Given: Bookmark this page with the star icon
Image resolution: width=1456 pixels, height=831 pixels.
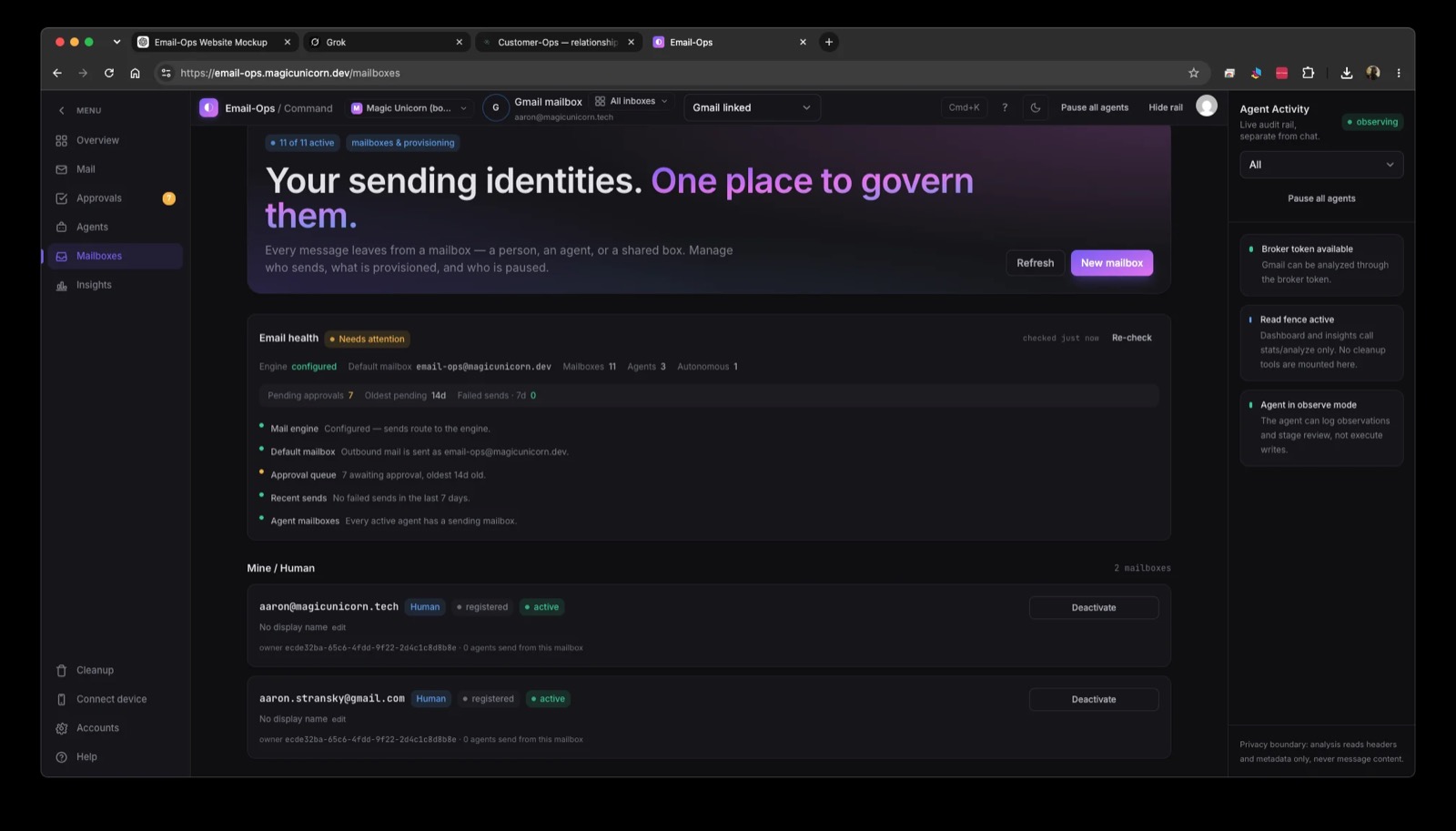Looking at the screenshot, I should (x=1194, y=73).
